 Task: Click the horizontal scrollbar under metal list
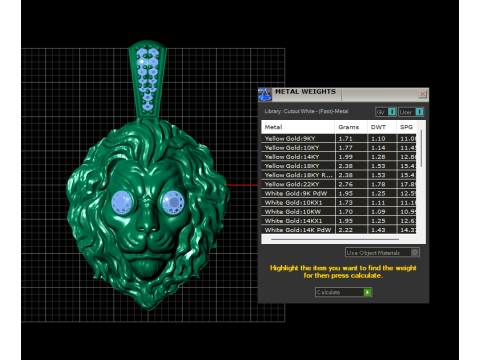click(x=335, y=239)
